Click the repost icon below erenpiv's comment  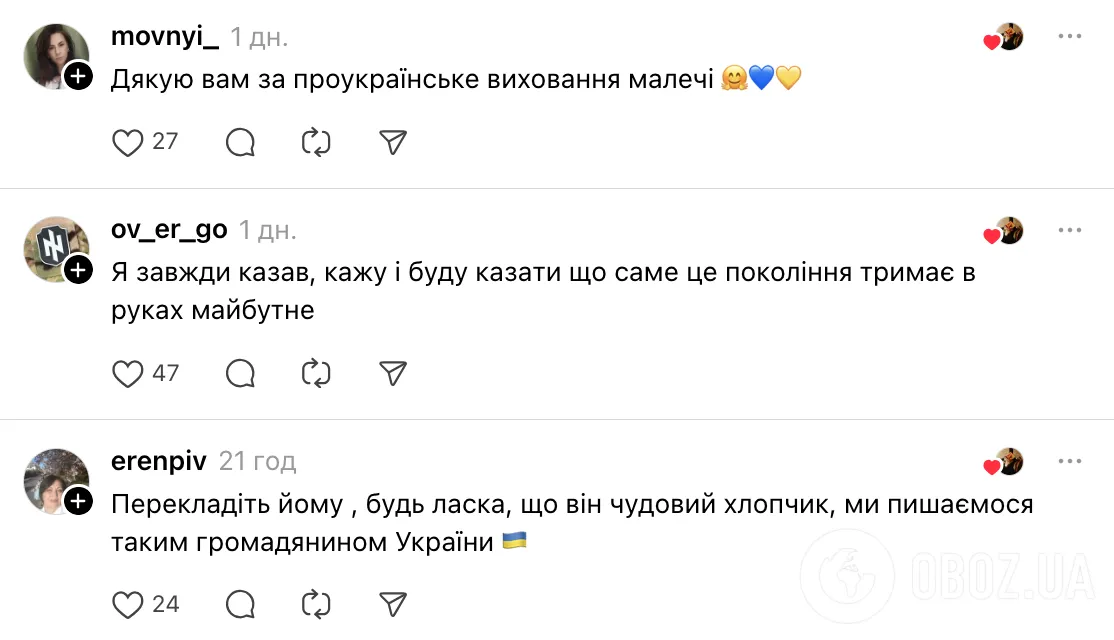click(x=315, y=605)
